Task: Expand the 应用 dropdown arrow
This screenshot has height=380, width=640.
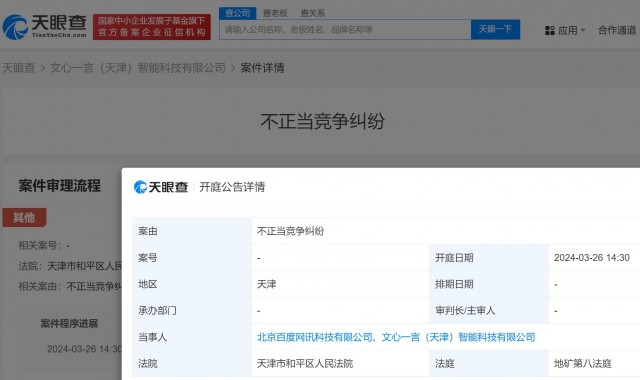Action: tap(583, 31)
